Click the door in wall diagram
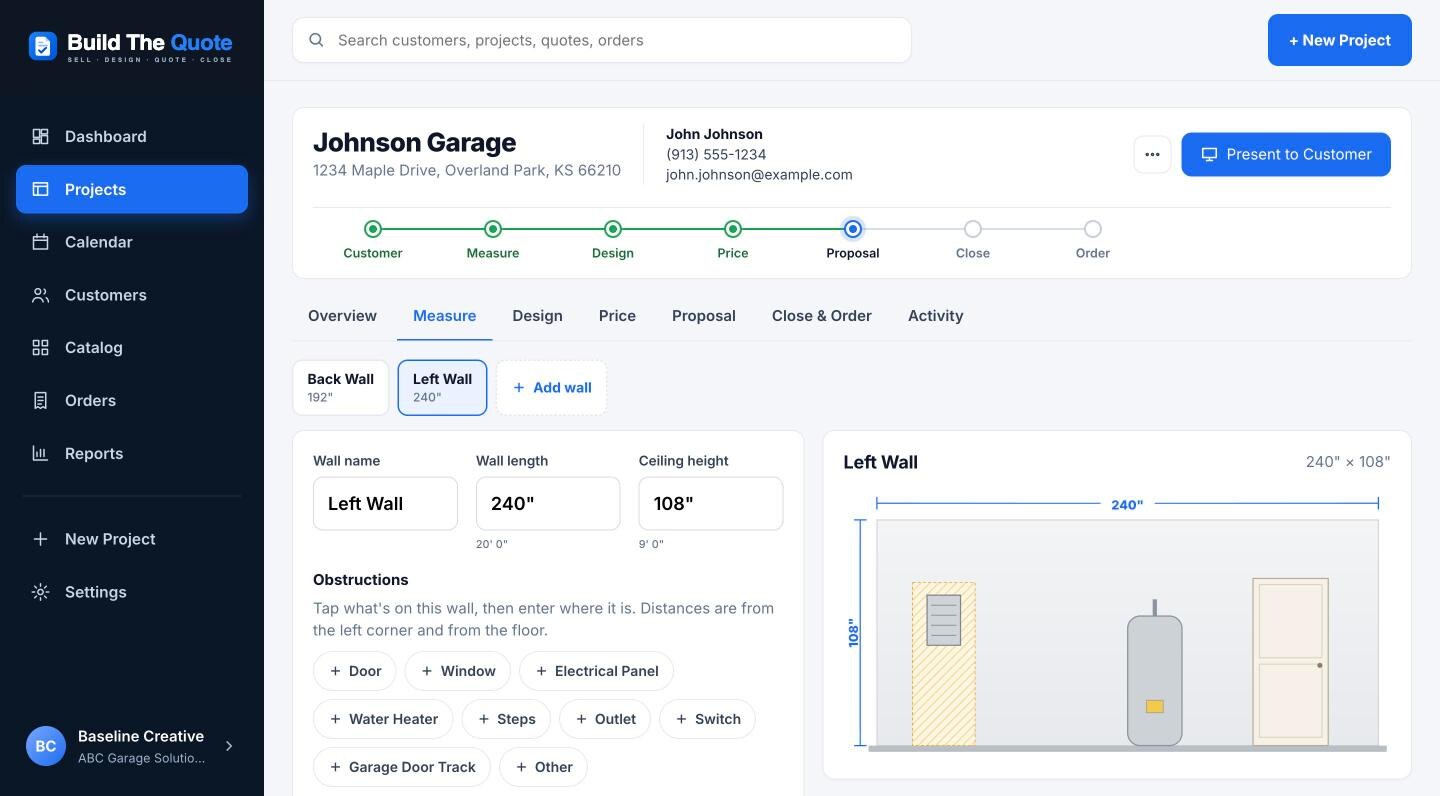Screen dimensions: 1440x796 point(1290,661)
